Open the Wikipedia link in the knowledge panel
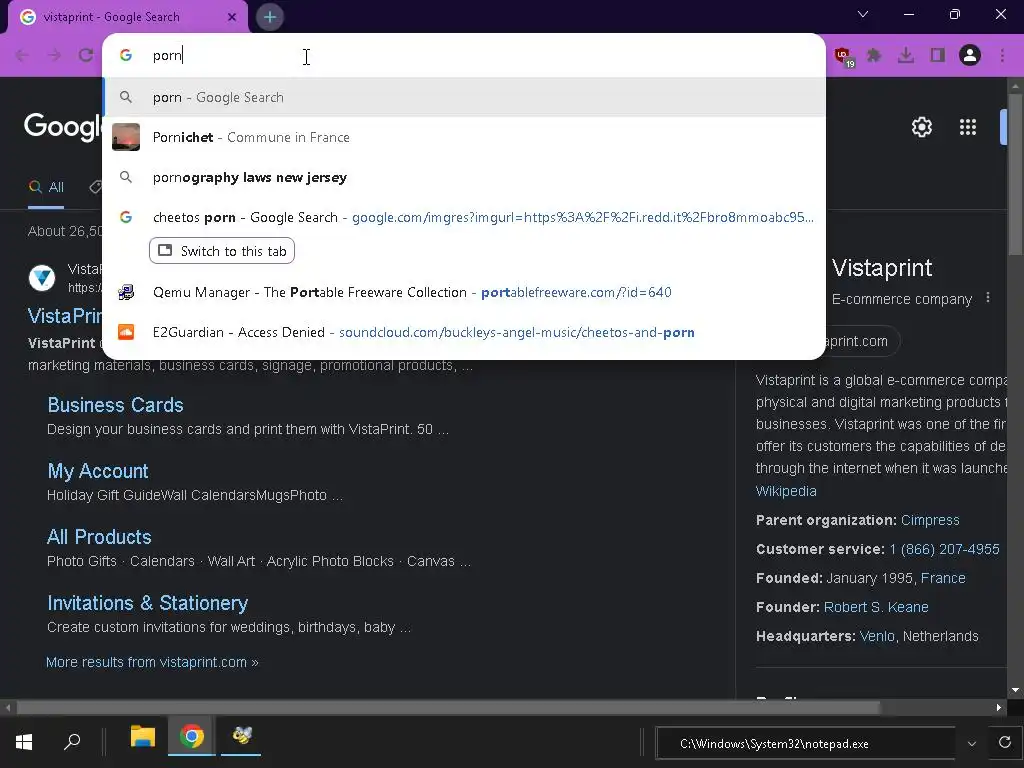 786,490
